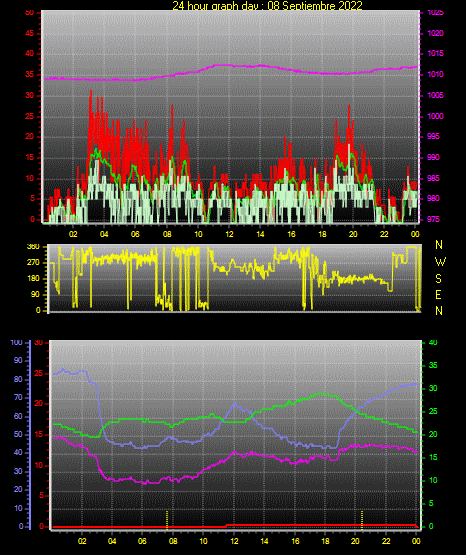The width and height of the screenshot is (466, 555).
Task: Select the 995 pressure scale label
Action: tap(433, 136)
